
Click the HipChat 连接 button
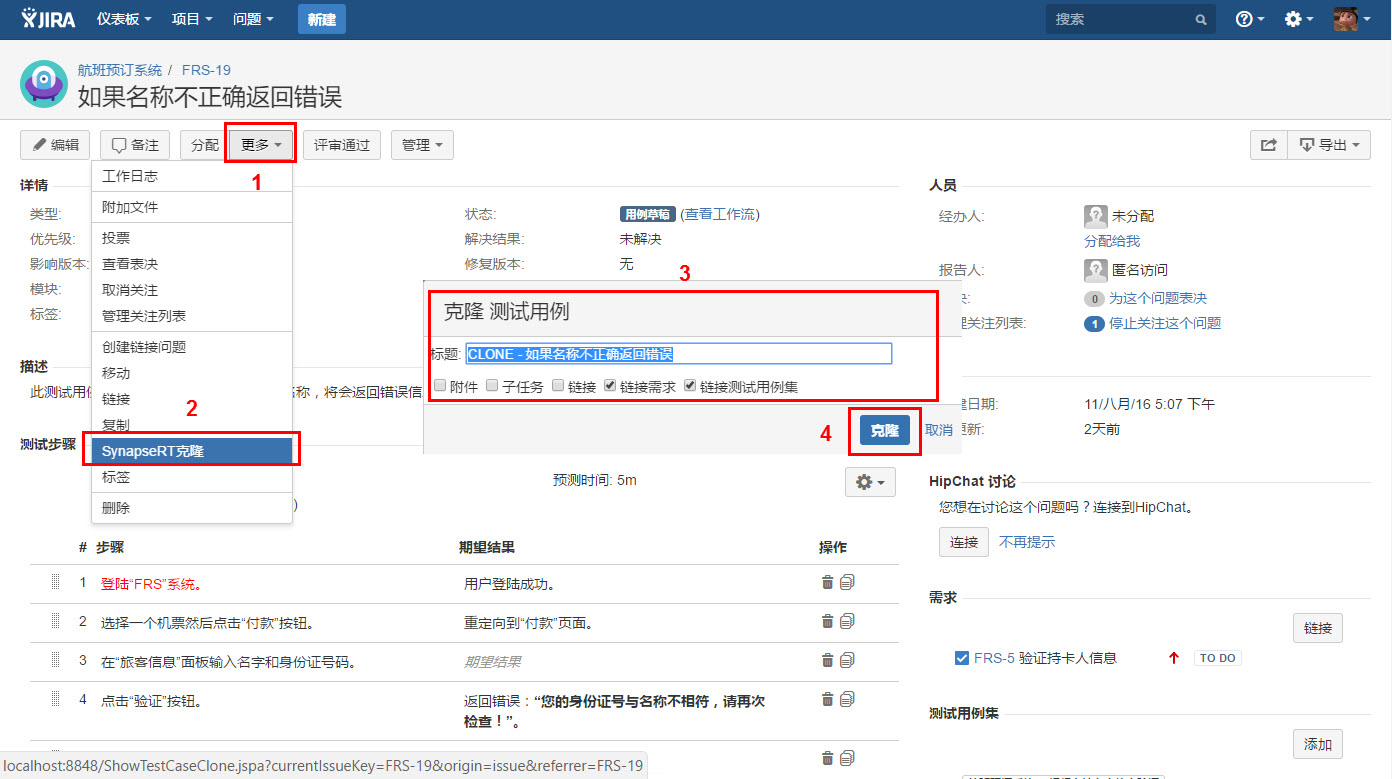[964, 542]
